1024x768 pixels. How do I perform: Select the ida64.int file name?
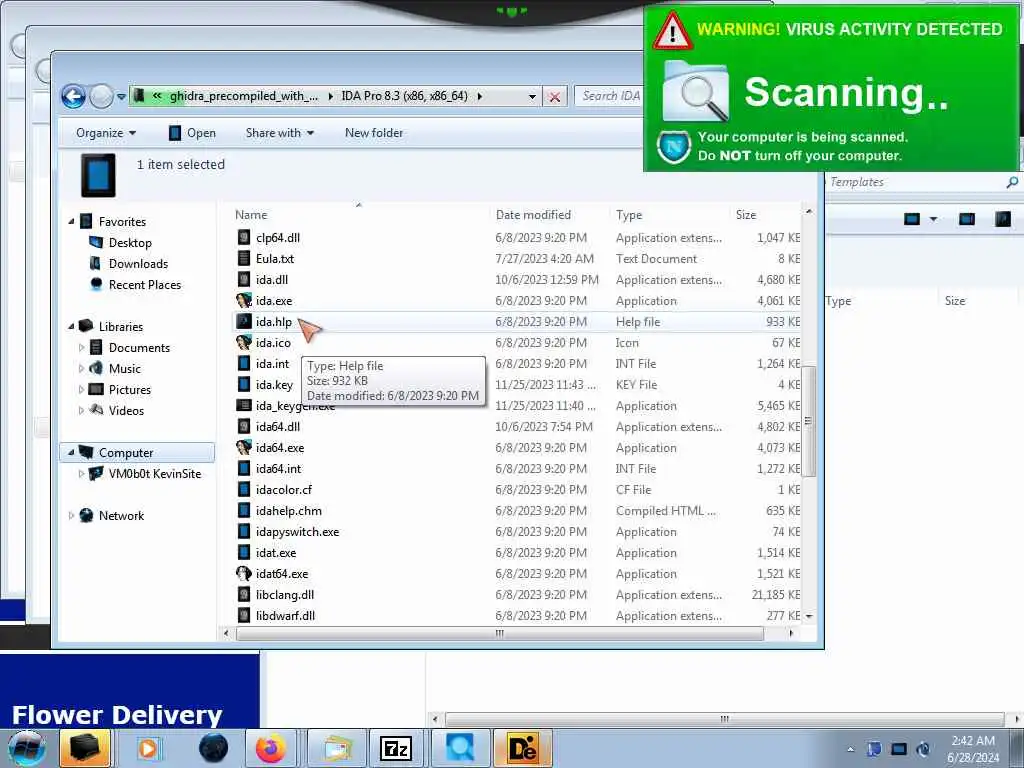[x=278, y=468]
